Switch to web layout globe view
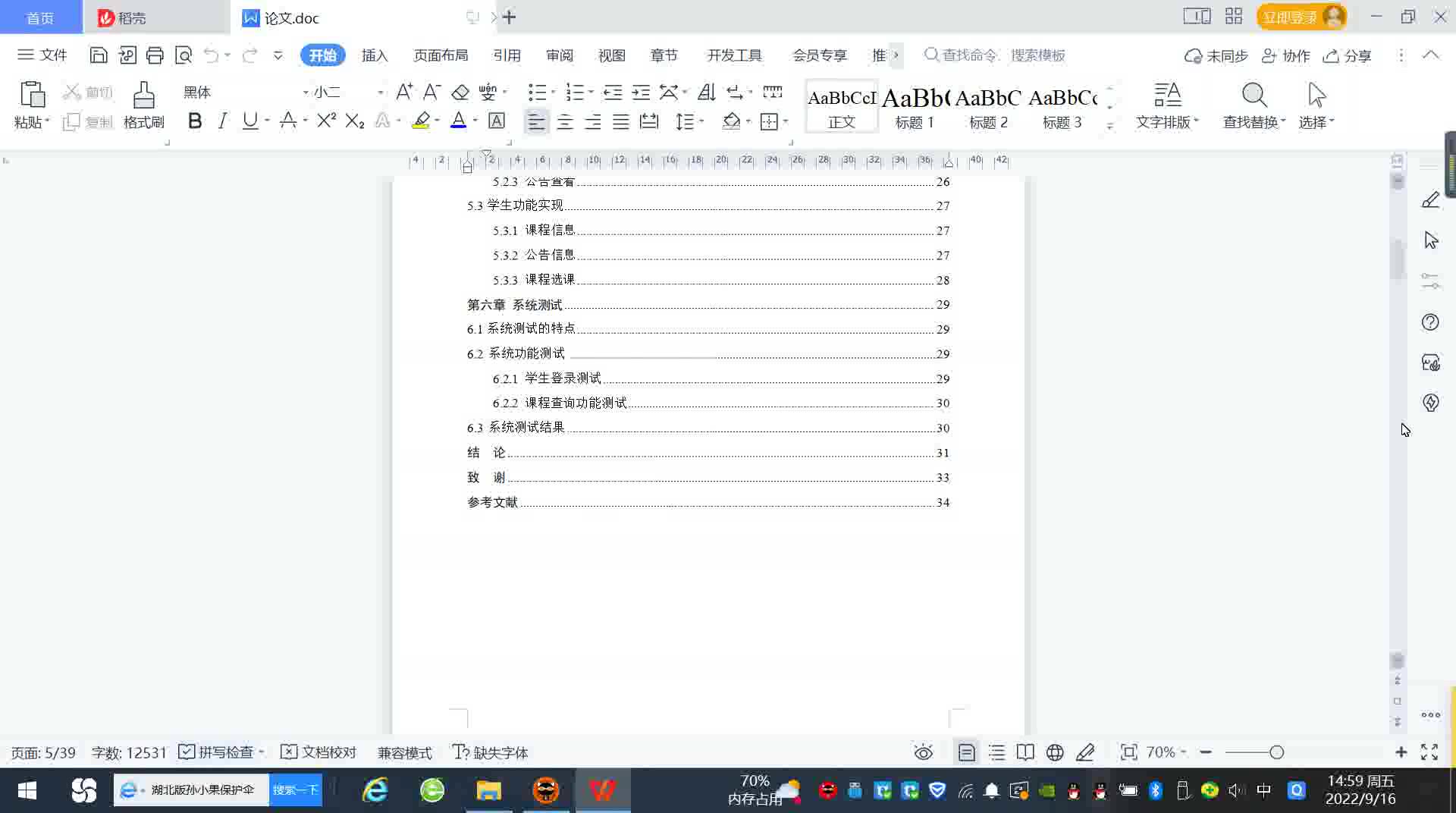Image resolution: width=1456 pixels, height=813 pixels. tap(1055, 752)
